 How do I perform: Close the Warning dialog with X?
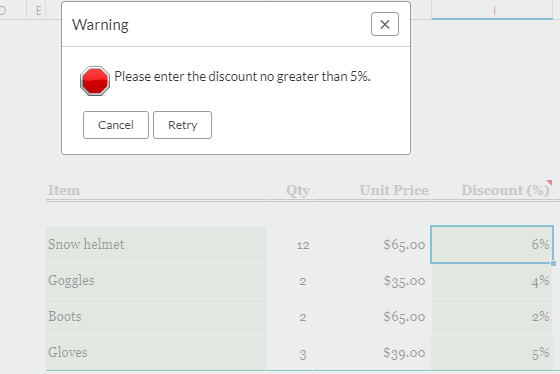point(385,24)
